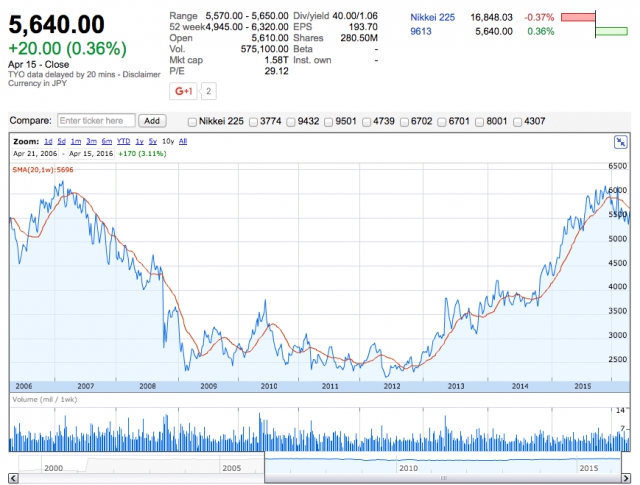Click the 2008 label on chart axis
This screenshot has height=485, width=640.
(147, 386)
